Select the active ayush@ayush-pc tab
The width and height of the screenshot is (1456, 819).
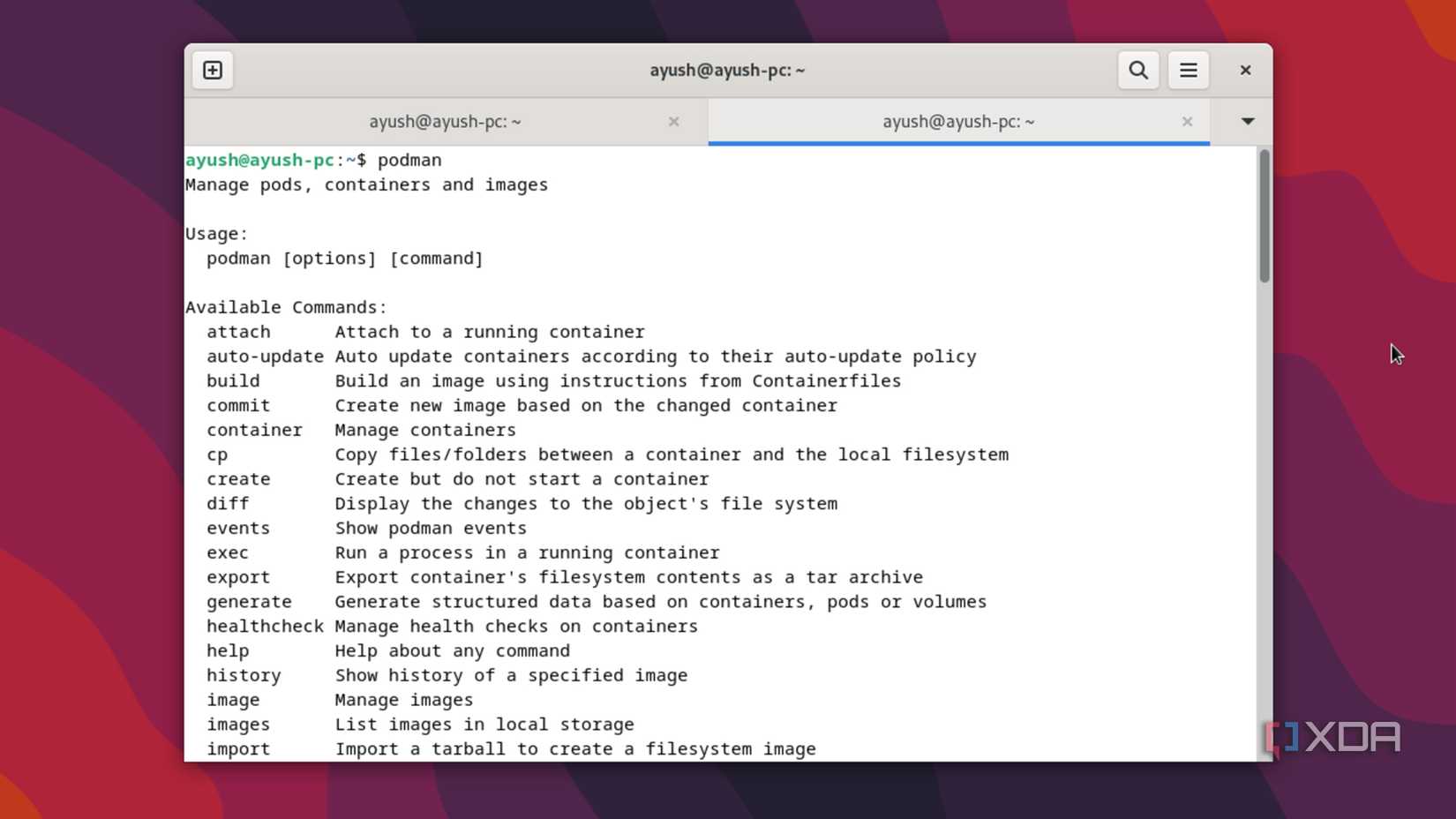tap(957, 122)
